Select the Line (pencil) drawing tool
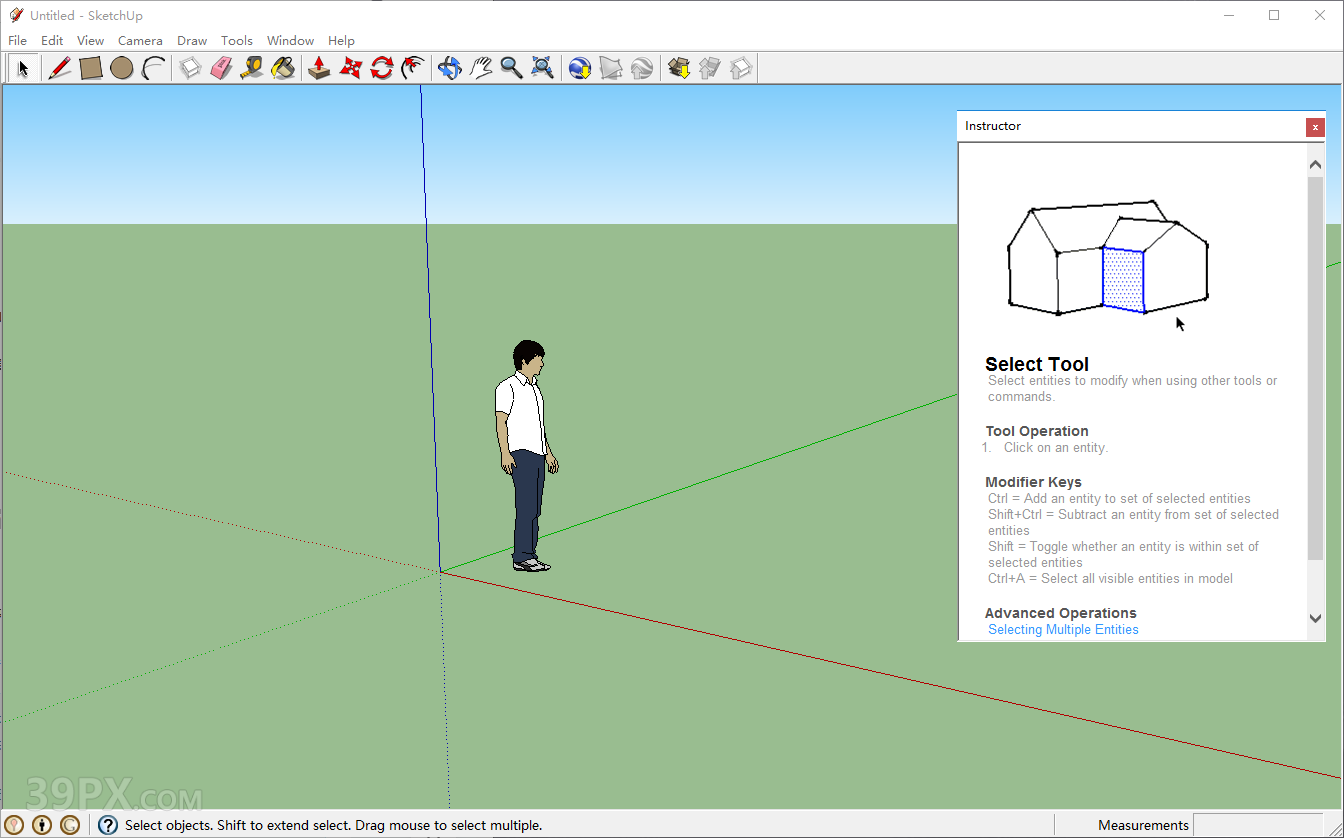This screenshot has width=1344, height=838. click(x=60, y=68)
